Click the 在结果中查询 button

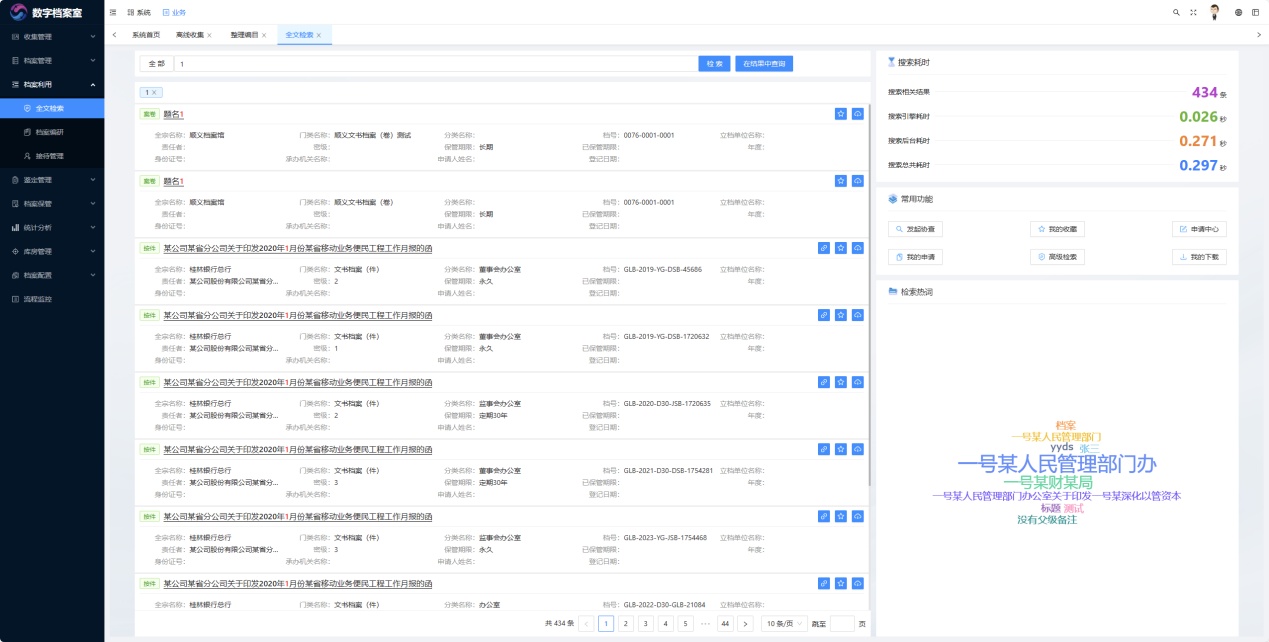(764, 64)
